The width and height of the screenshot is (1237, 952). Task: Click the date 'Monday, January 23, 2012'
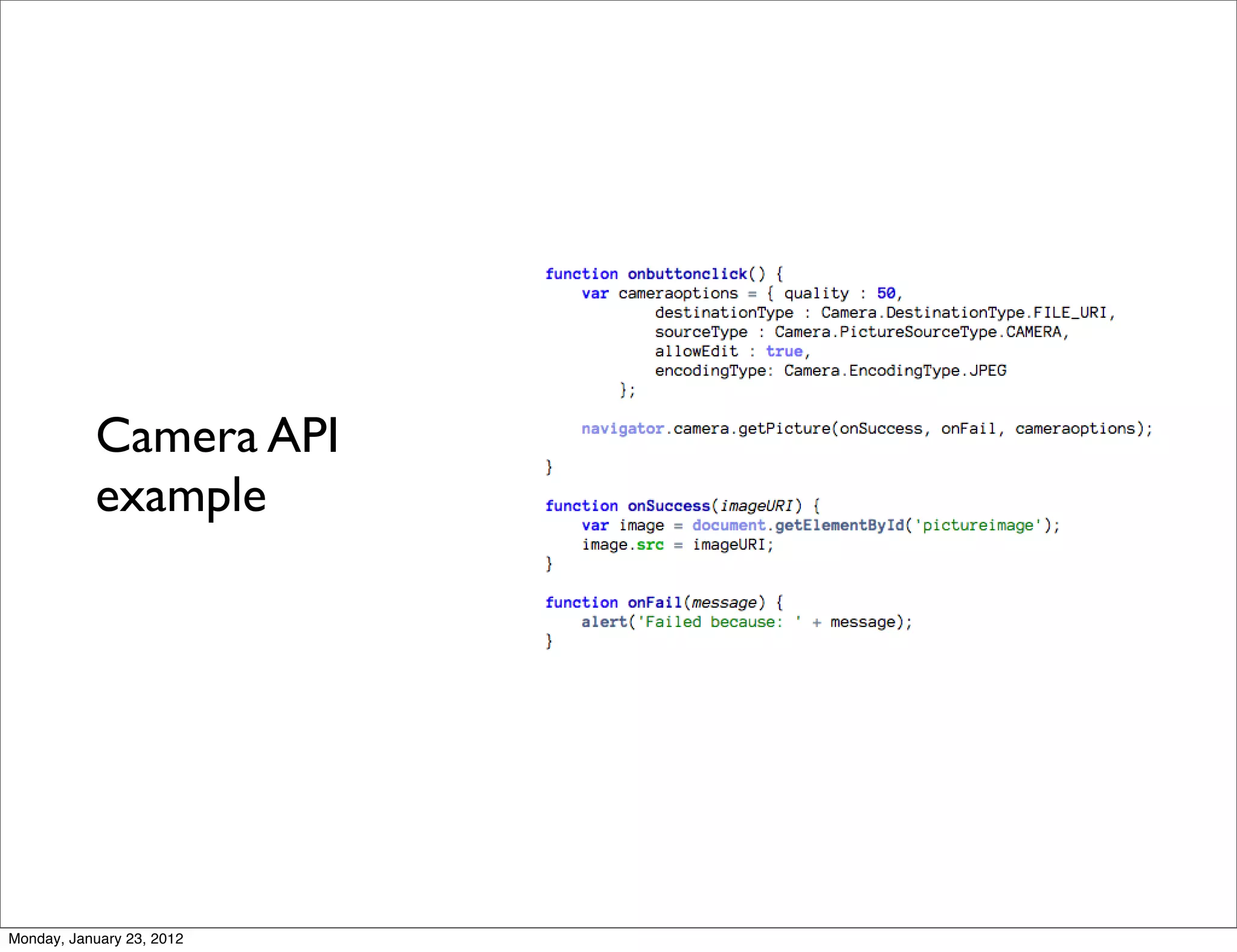pos(95,939)
